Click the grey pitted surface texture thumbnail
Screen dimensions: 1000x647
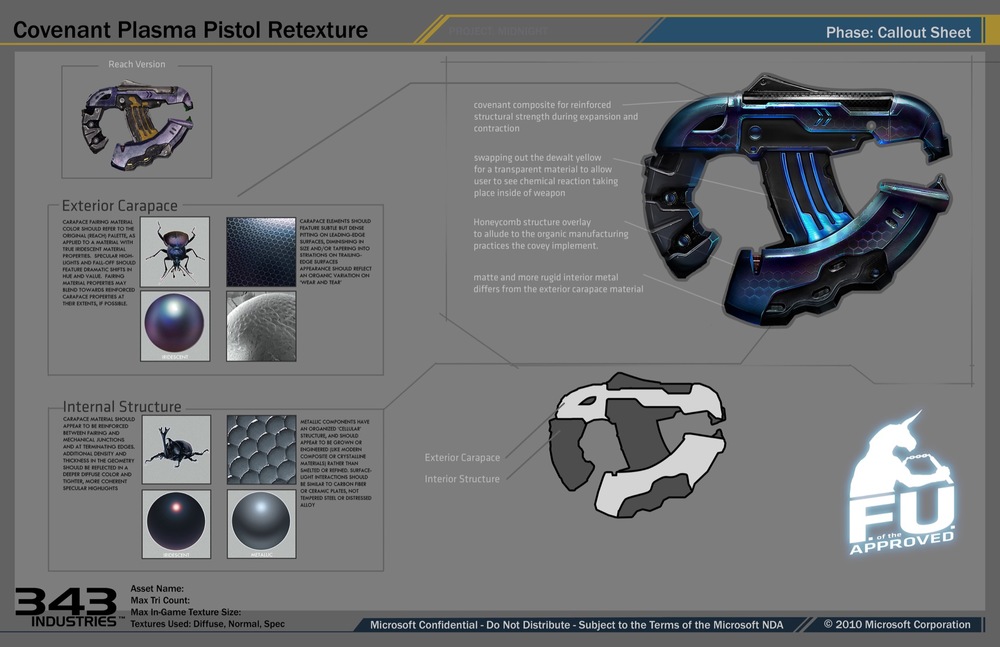click(260, 326)
